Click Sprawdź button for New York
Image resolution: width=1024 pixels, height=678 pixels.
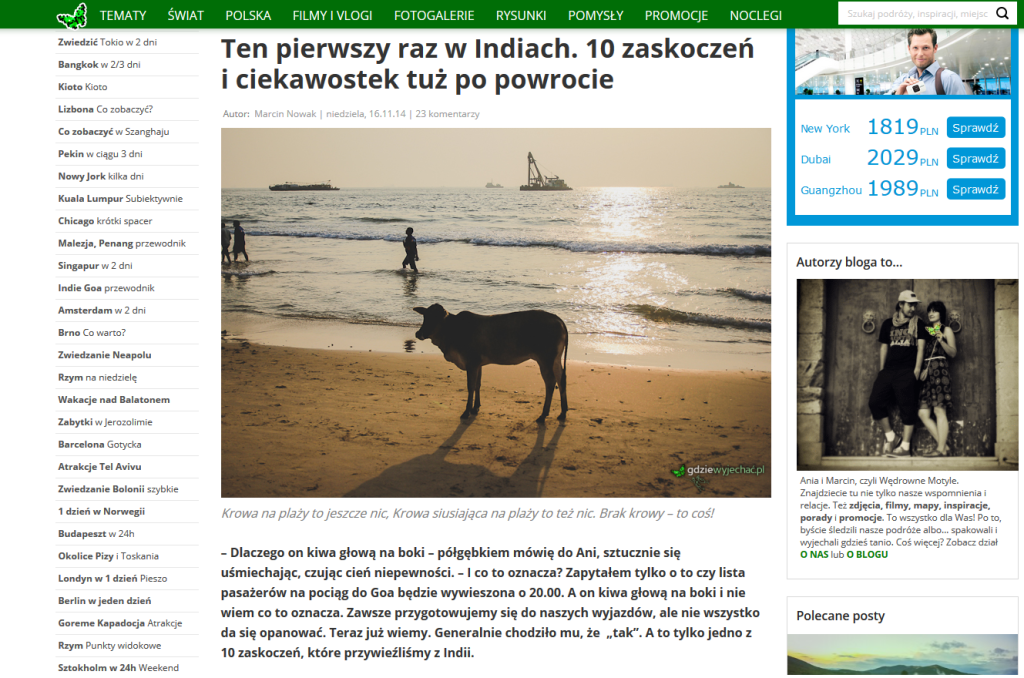[x=975, y=128]
